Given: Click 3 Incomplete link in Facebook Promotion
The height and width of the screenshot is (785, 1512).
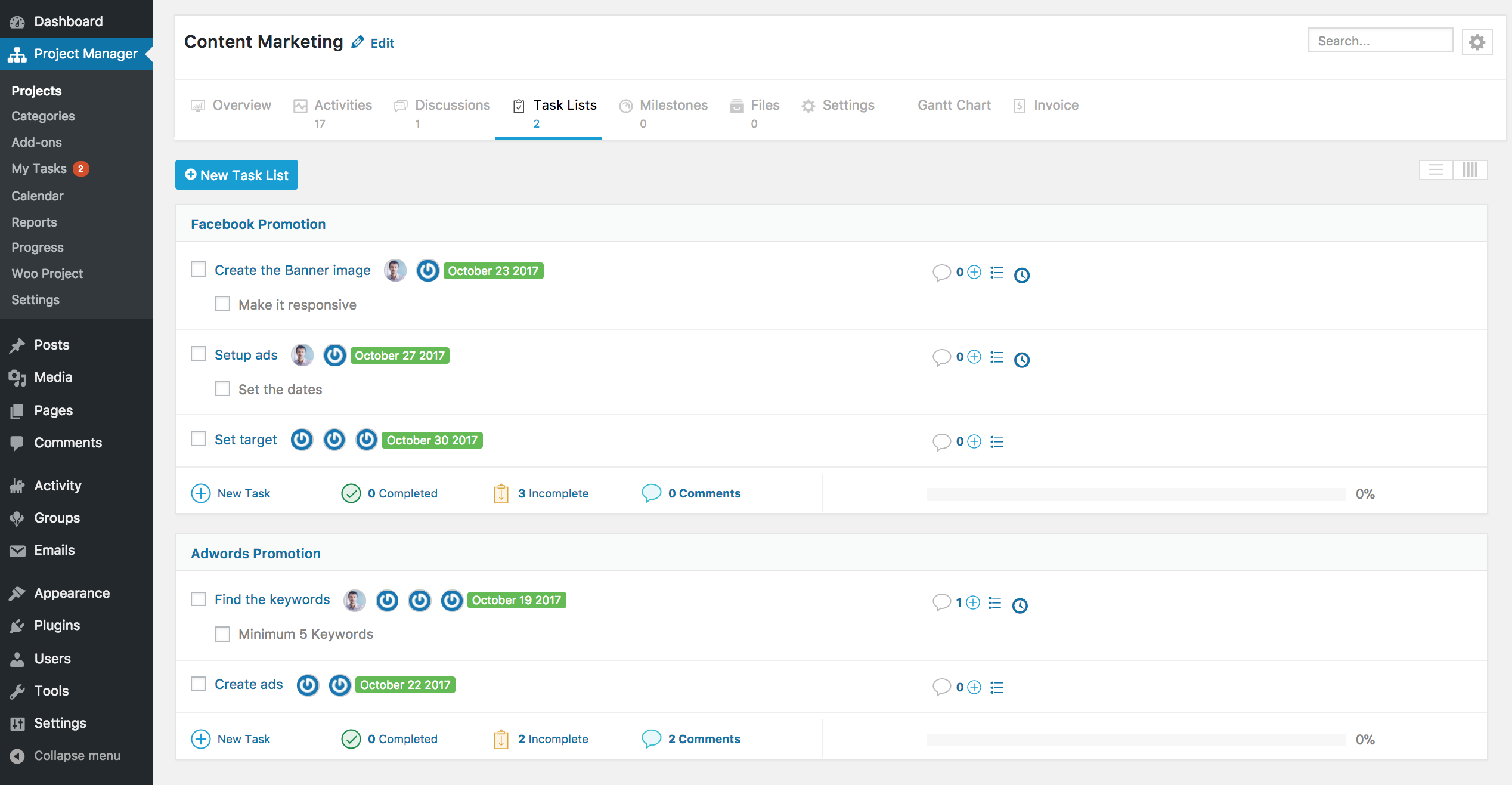Looking at the screenshot, I should tap(552, 493).
